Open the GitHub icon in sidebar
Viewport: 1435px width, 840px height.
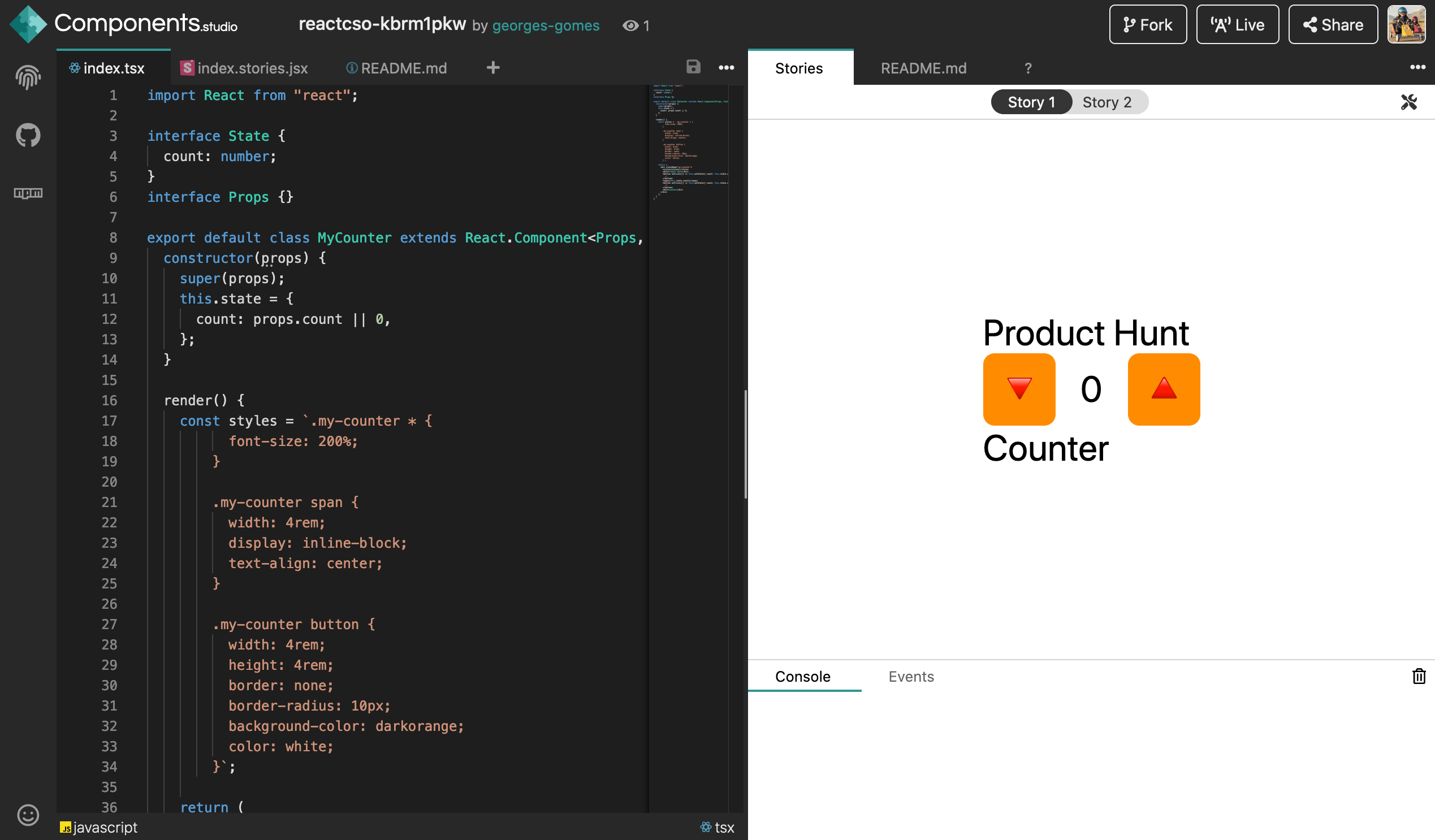point(28,135)
